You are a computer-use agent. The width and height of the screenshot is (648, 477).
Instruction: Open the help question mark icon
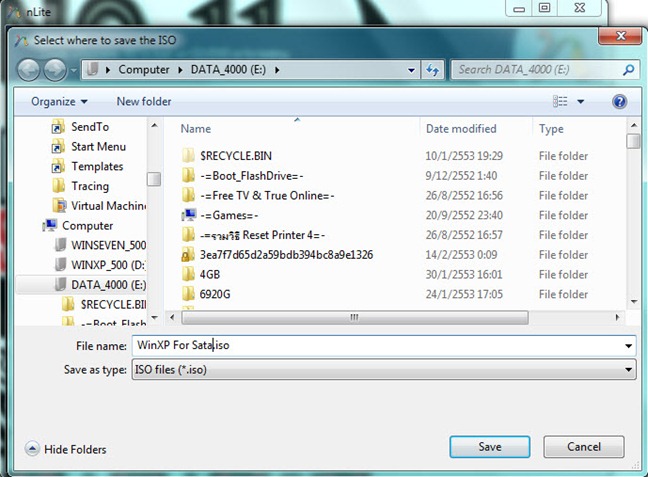[620, 102]
